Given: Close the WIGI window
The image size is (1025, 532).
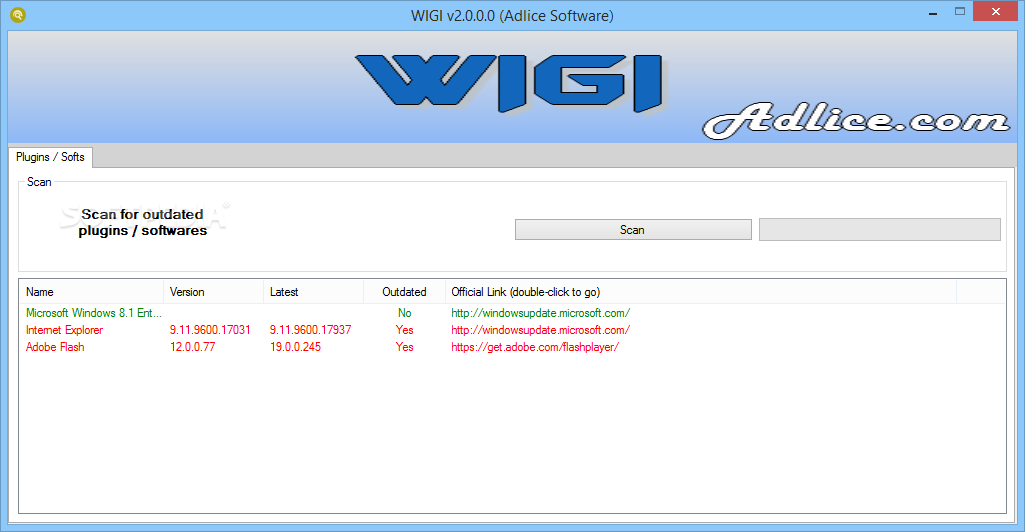Looking at the screenshot, I should tap(996, 12).
